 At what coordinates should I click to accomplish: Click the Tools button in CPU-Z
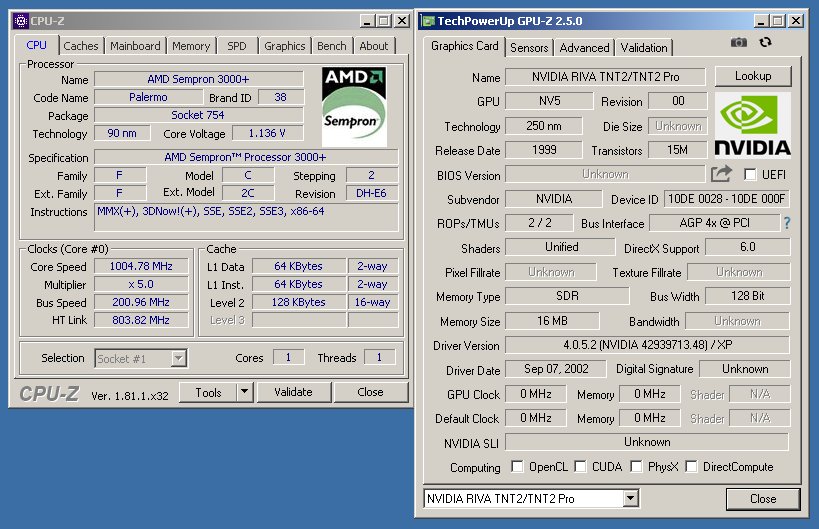[208, 392]
